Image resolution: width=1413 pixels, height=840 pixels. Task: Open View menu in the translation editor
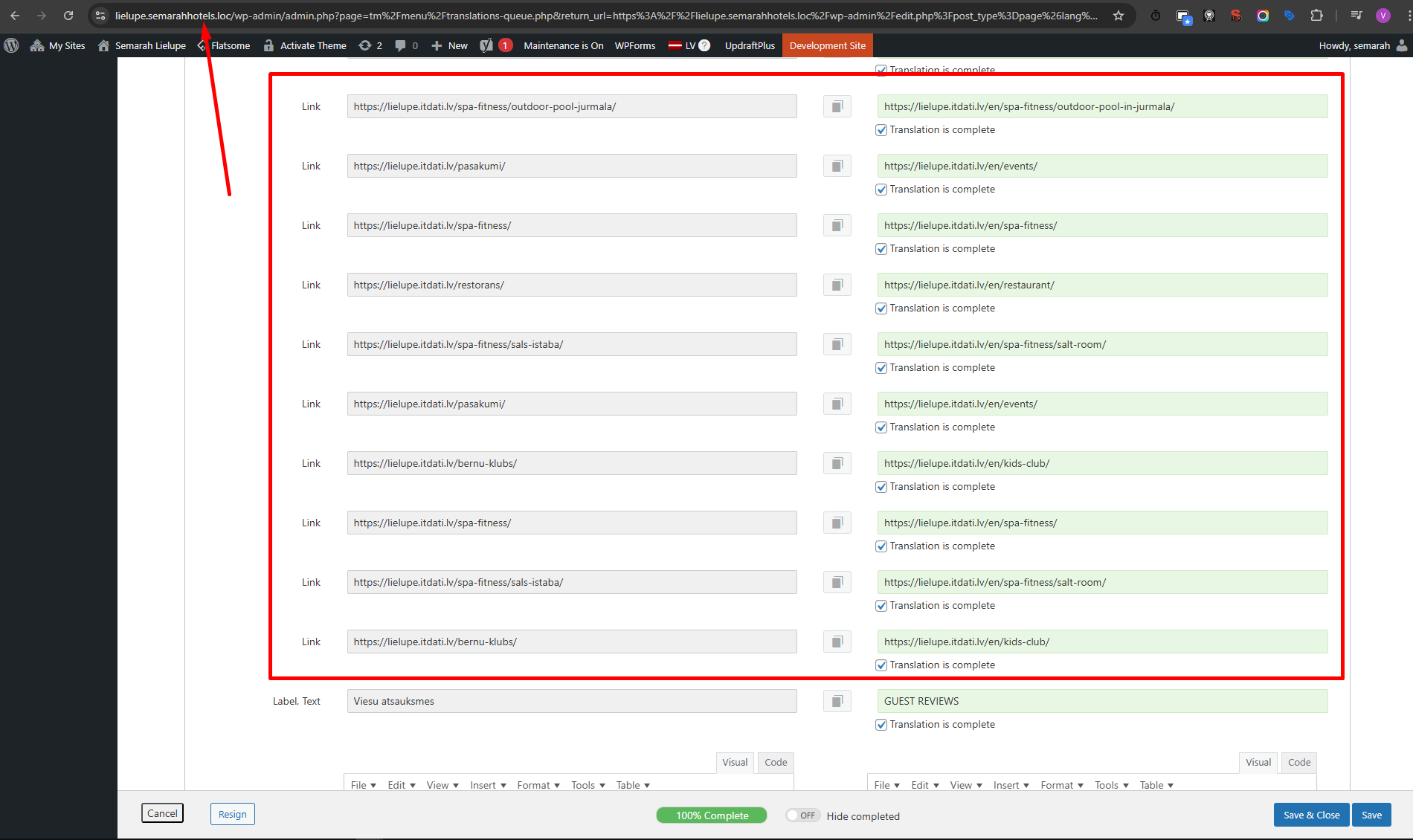(x=966, y=785)
